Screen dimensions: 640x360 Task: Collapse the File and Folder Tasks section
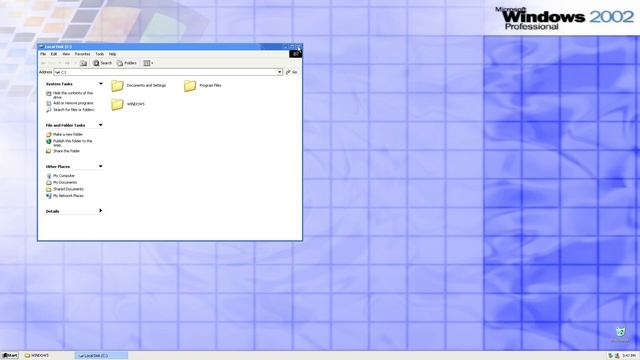click(100, 125)
